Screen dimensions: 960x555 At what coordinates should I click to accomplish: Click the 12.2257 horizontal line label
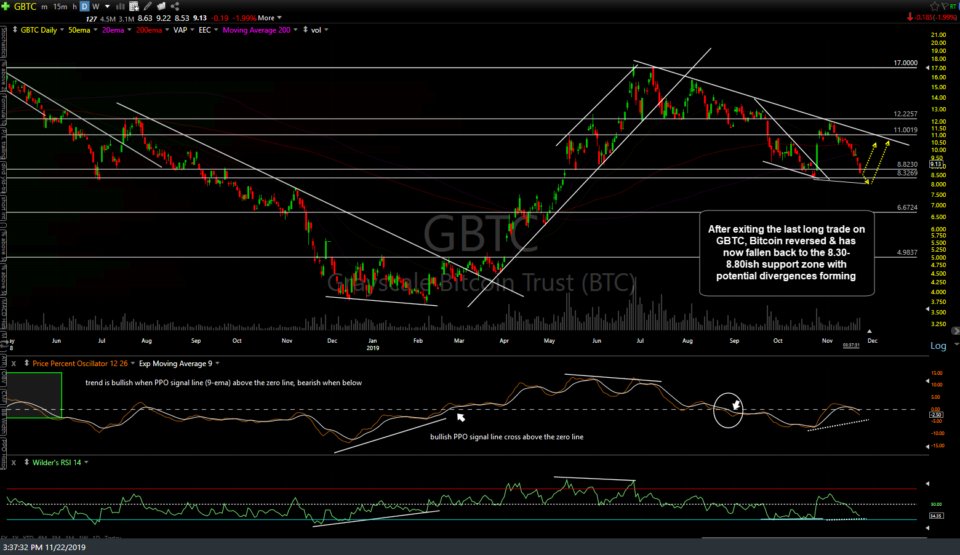coord(906,114)
